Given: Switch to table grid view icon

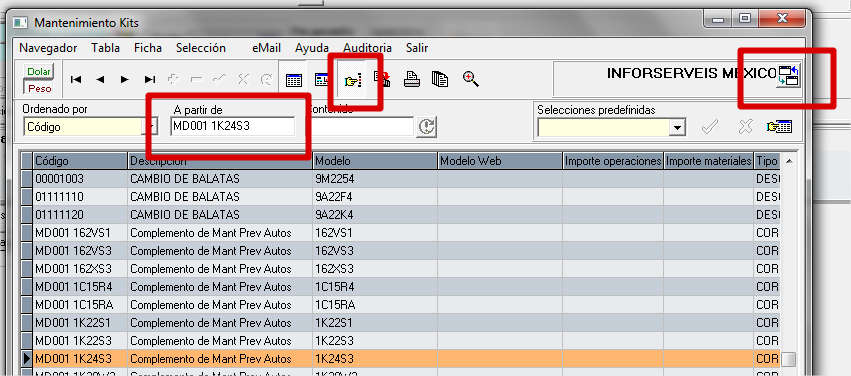Looking at the screenshot, I should point(294,80).
